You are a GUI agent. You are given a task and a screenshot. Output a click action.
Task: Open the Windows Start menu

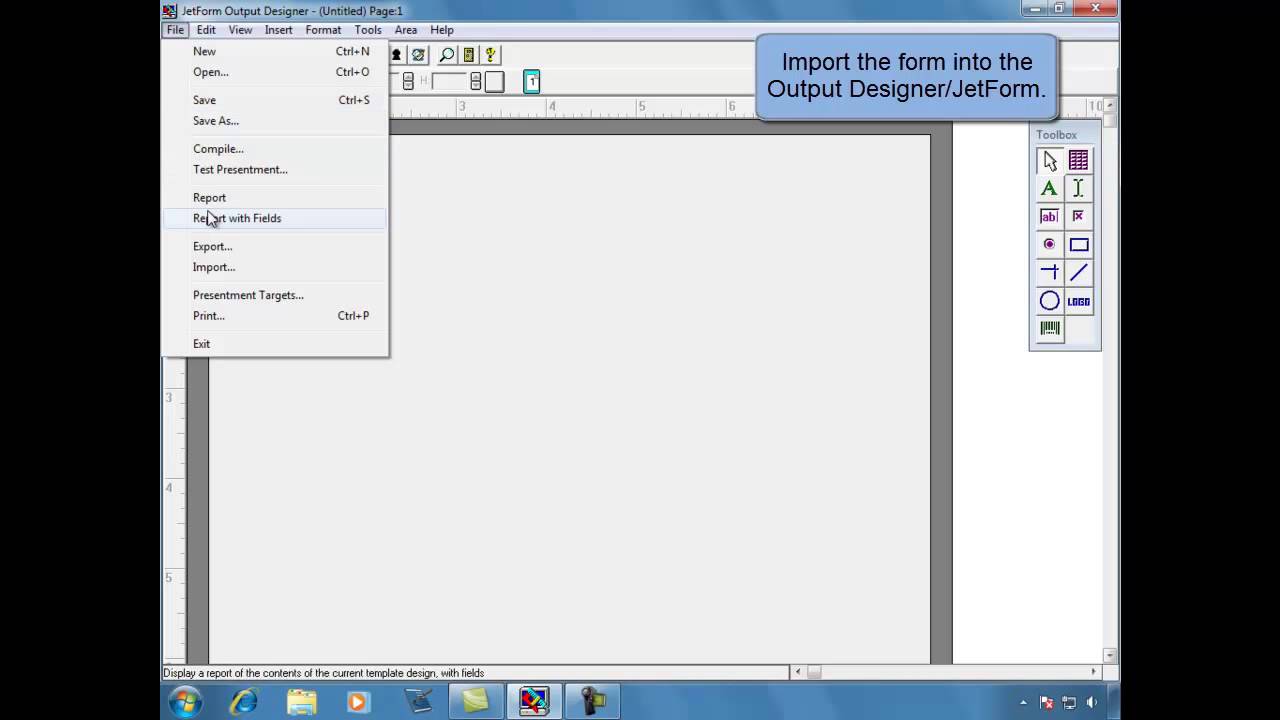pyautogui.click(x=186, y=701)
